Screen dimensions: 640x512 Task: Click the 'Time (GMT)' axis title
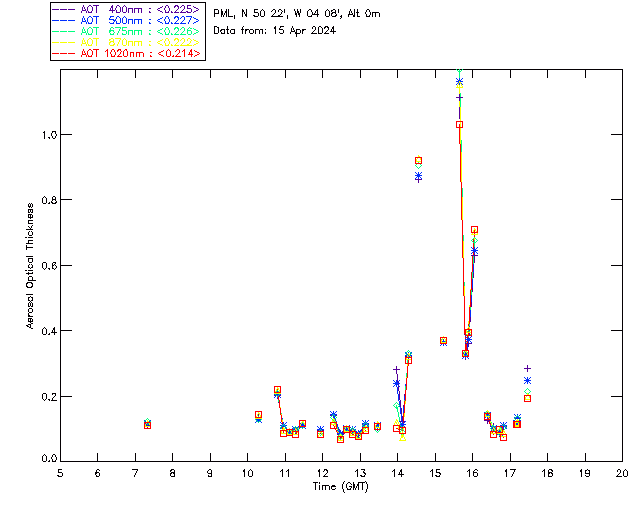pos(340,486)
